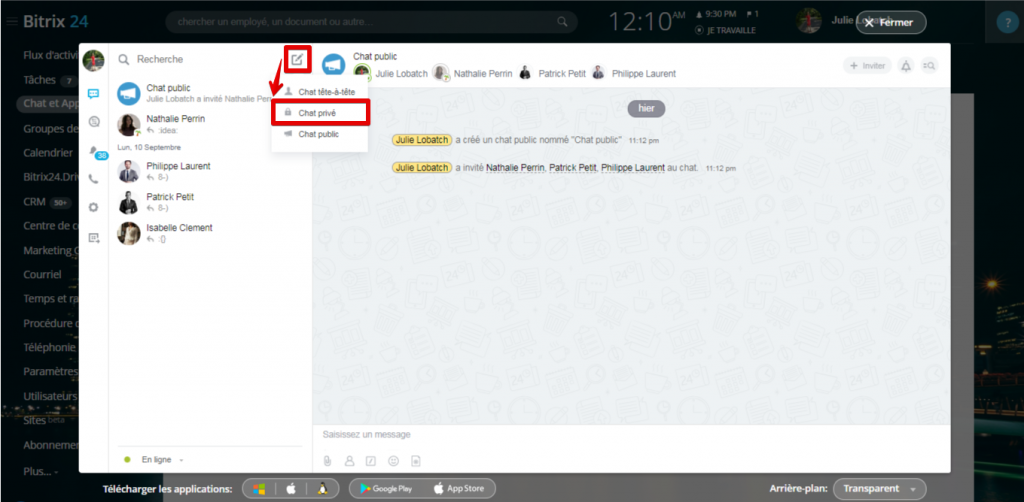Click the document icon below message box
This screenshot has height=502, width=1024.
pyautogui.click(x=415, y=461)
